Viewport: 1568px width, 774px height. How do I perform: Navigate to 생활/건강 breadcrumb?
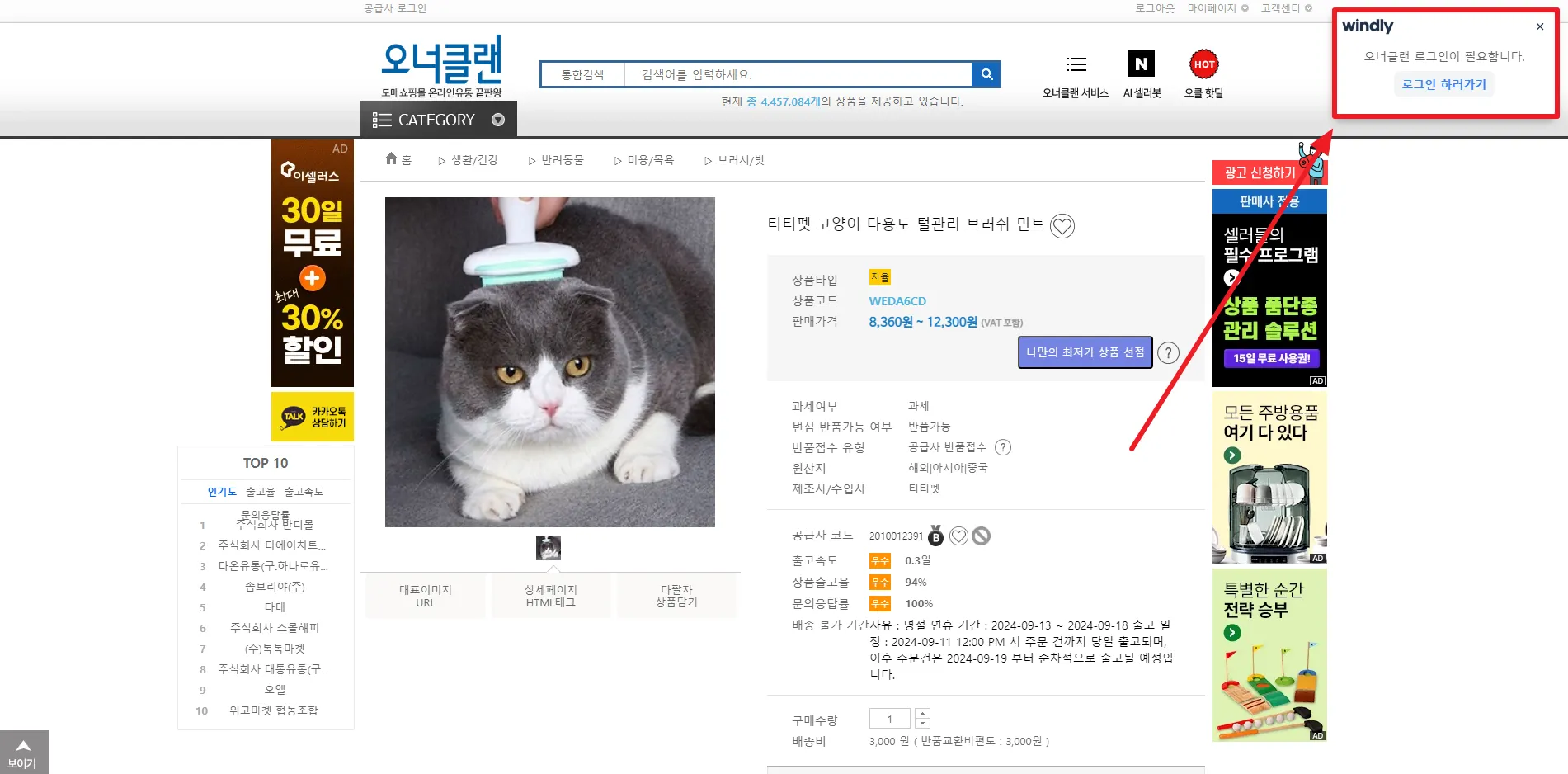coord(474,160)
